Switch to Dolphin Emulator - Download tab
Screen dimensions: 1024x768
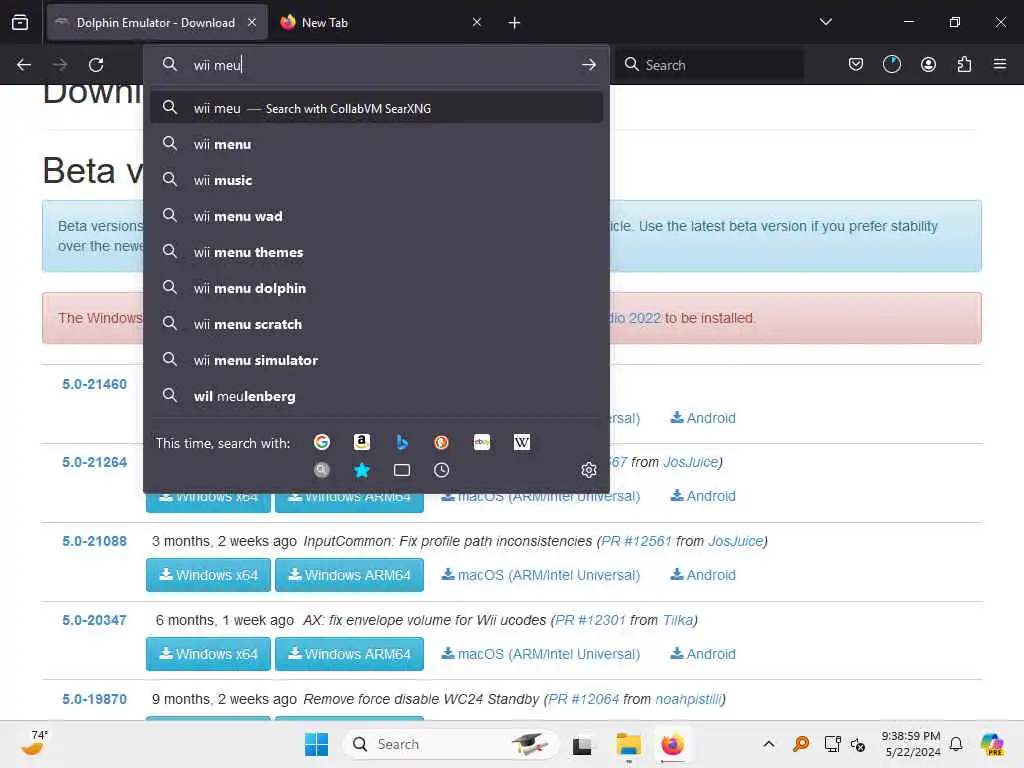pyautogui.click(x=157, y=22)
